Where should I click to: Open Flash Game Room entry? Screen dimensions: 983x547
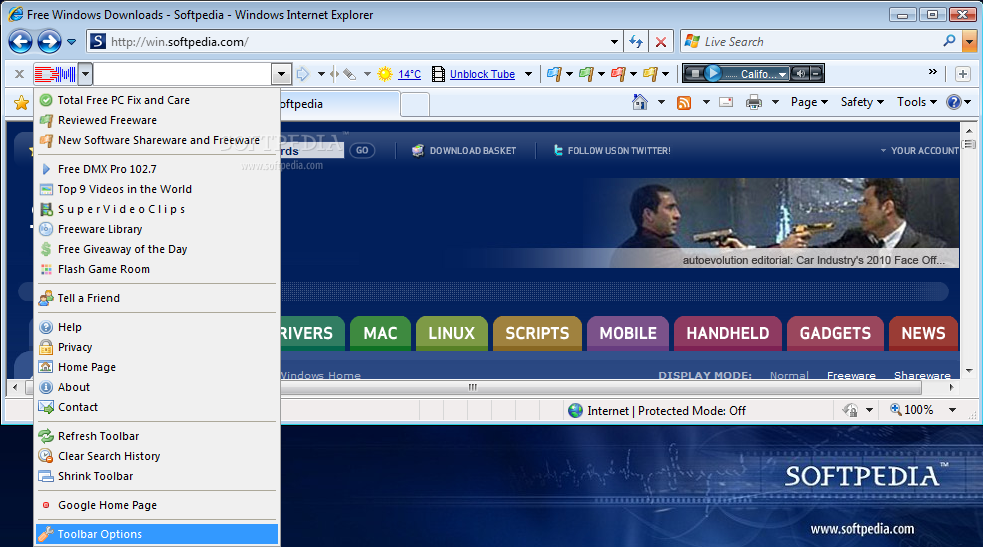tap(157, 269)
